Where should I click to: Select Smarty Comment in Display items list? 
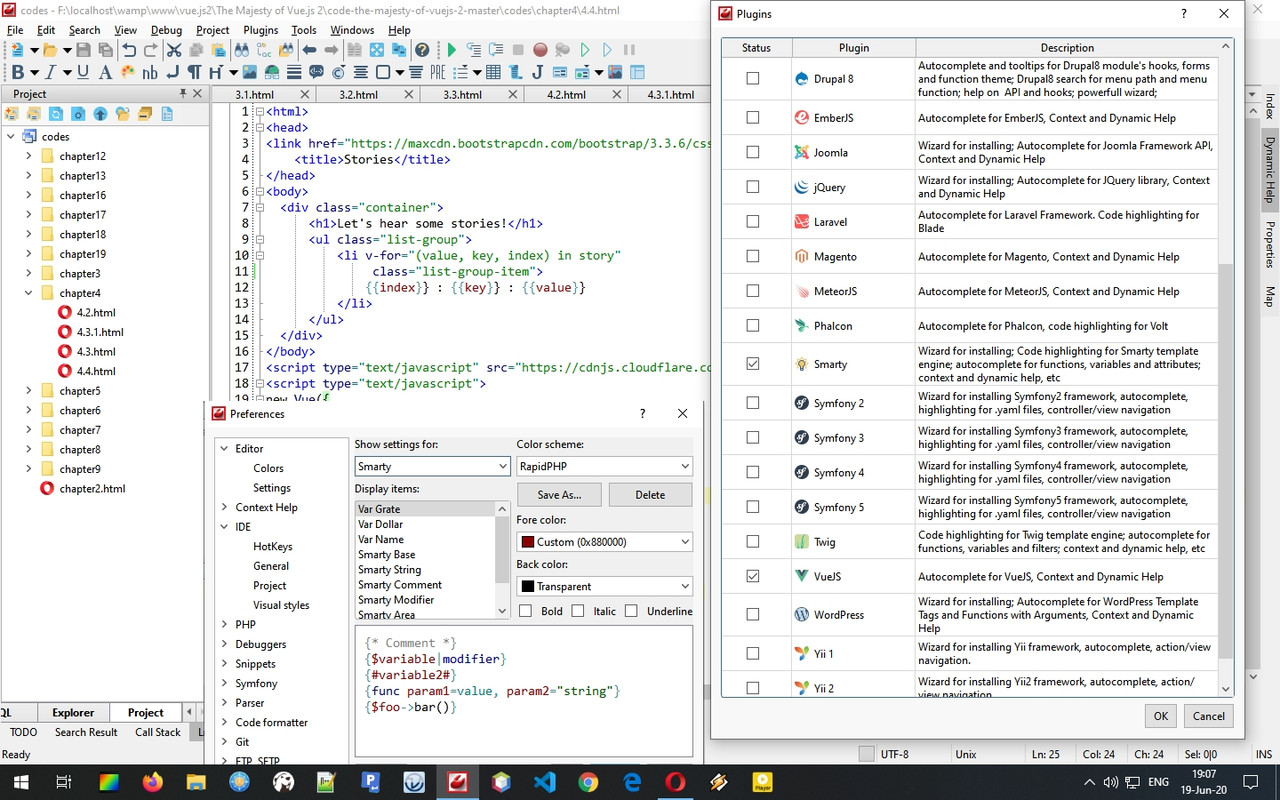point(400,585)
